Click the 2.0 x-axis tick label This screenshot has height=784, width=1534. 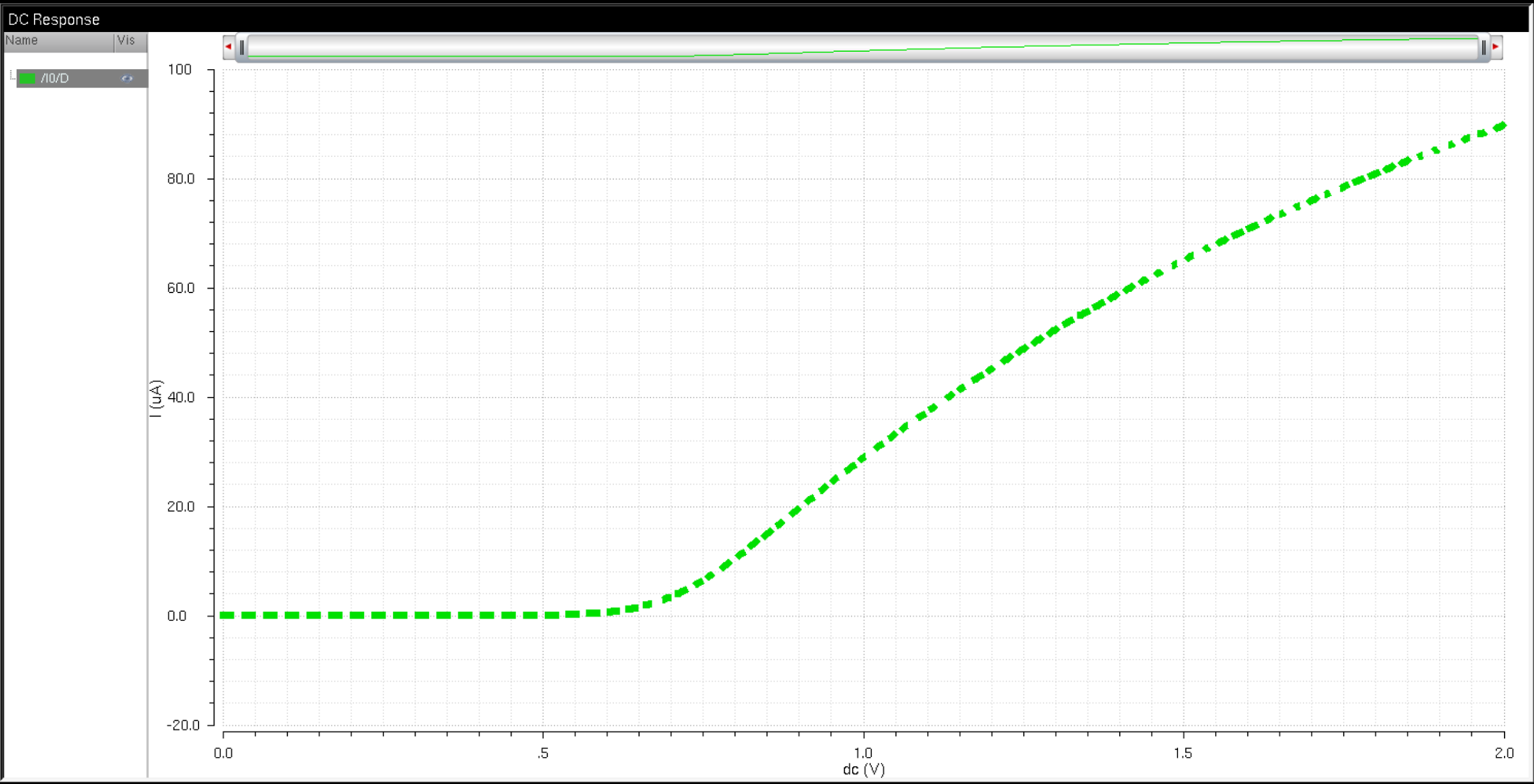[1504, 753]
